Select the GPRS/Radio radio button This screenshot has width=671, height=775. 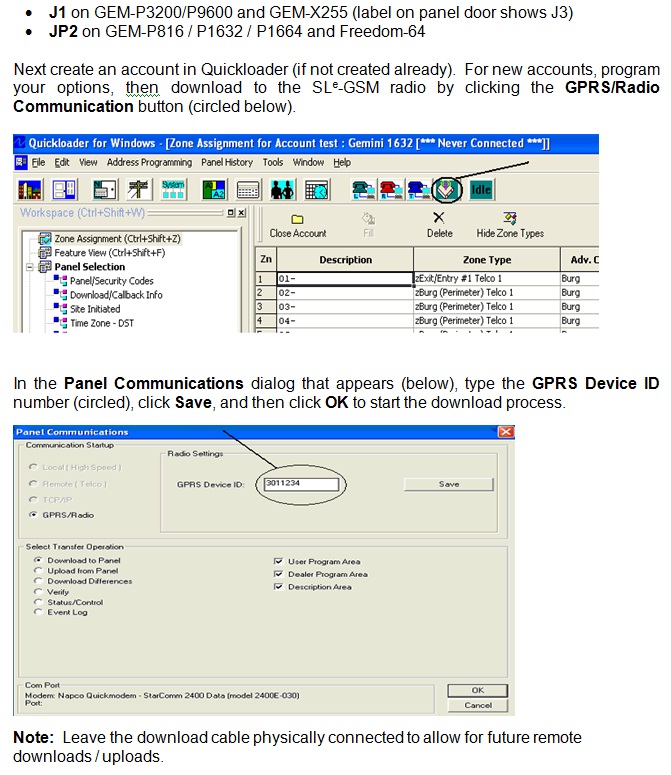(37, 514)
